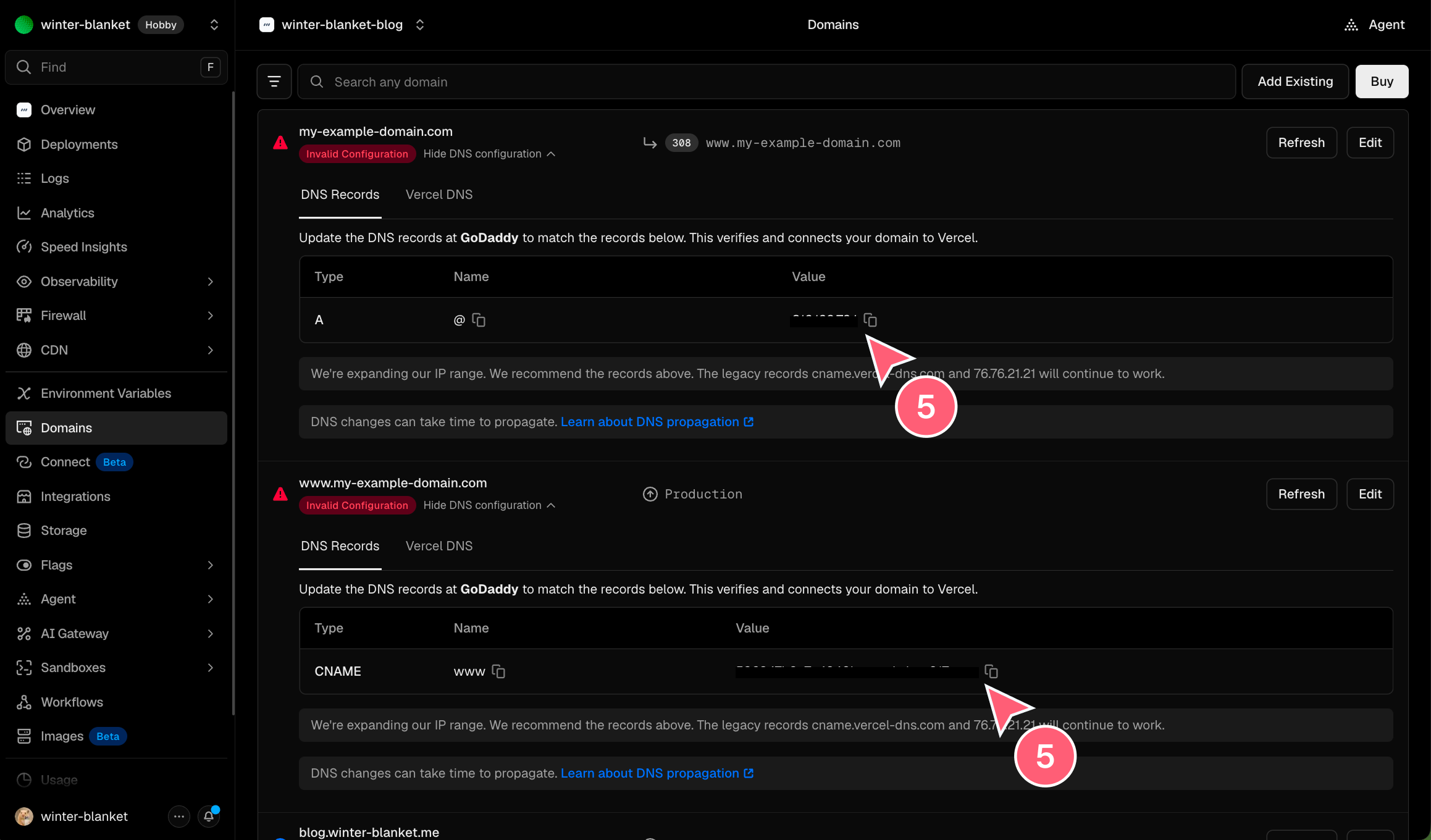This screenshot has height=840, width=1431.
Task: Click the warning icon for www.my-example-domain.com
Action: (x=280, y=494)
